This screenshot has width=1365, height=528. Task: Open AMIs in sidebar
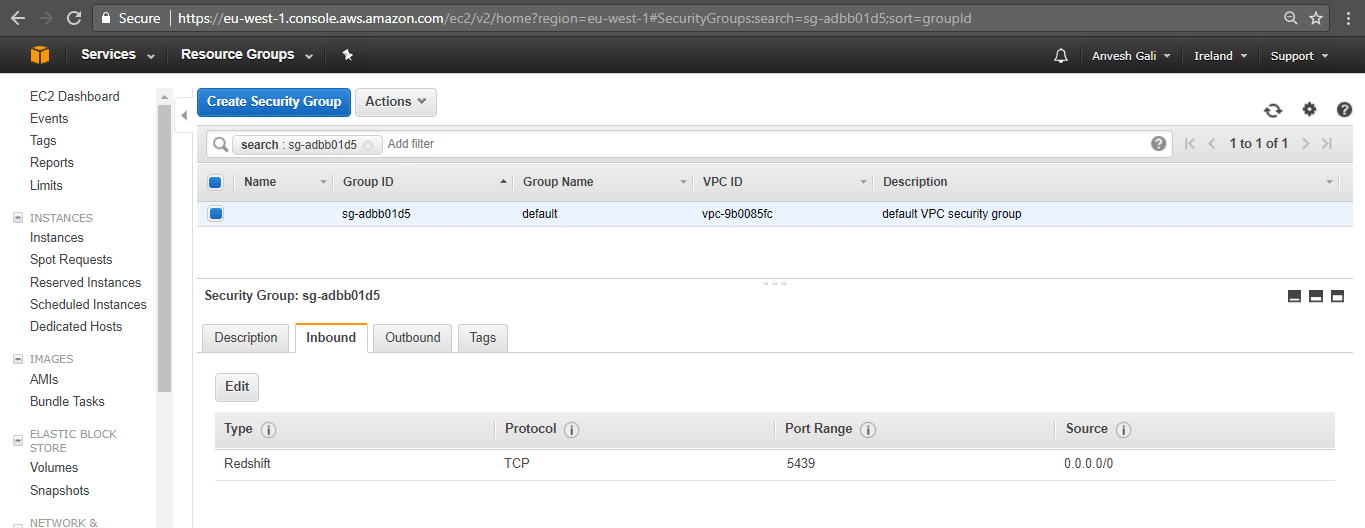(44, 380)
